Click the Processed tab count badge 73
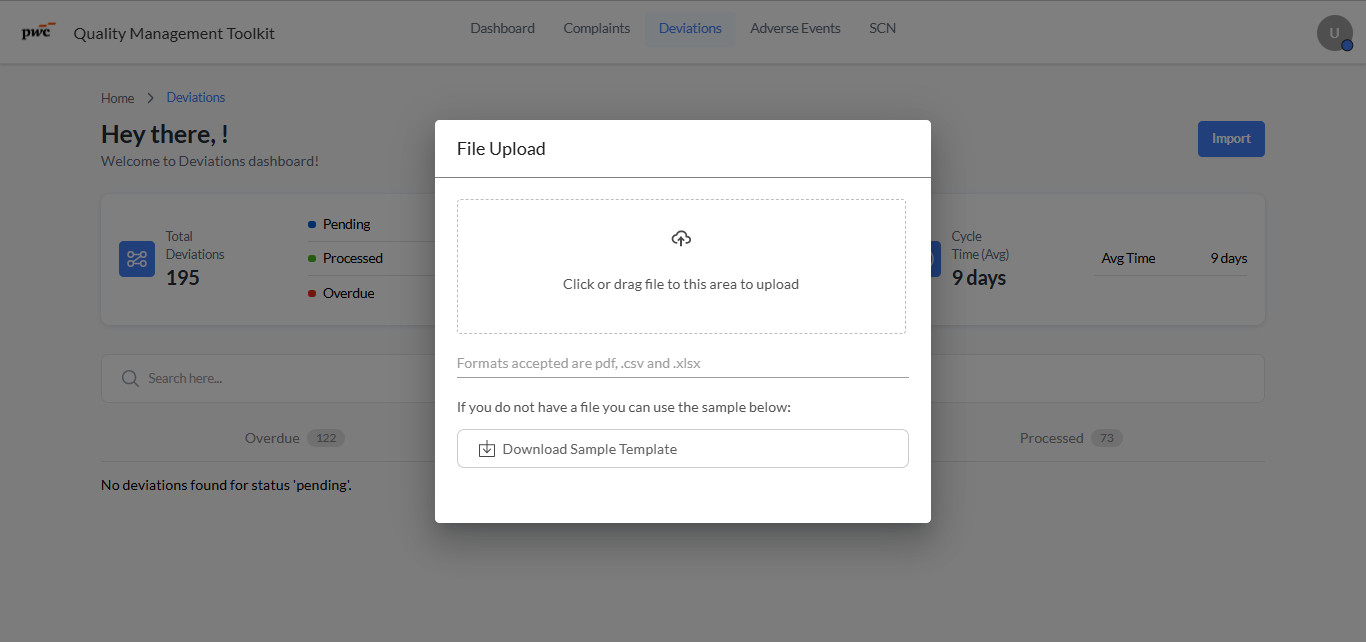This screenshot has height=642, width=1366. [x=1107, y=438]
